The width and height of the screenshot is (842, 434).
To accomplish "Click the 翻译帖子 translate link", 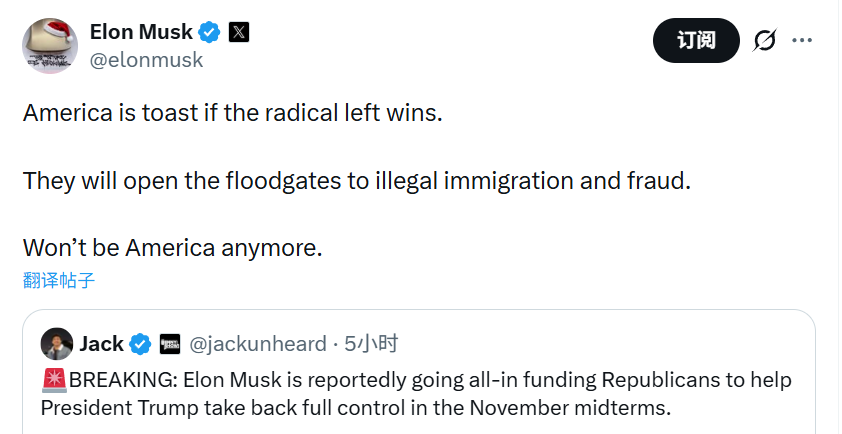I will tap(59, 280).
